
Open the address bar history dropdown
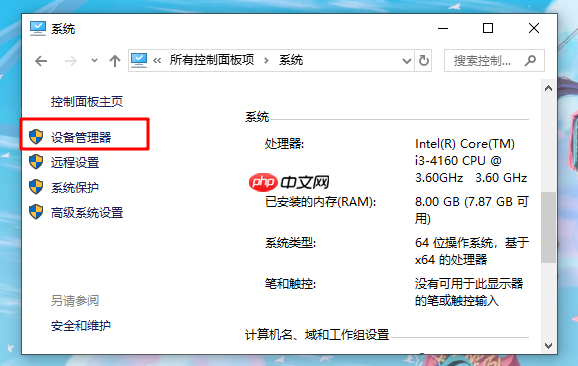tap(407, 61)
